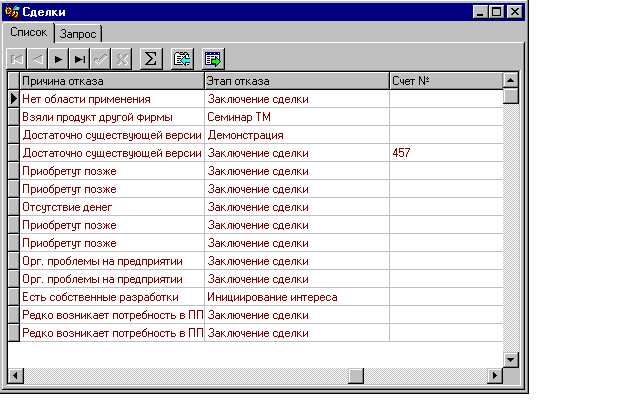628x419 pixels.
Task: Open the Запрос tab
Action: pos(78,34)
